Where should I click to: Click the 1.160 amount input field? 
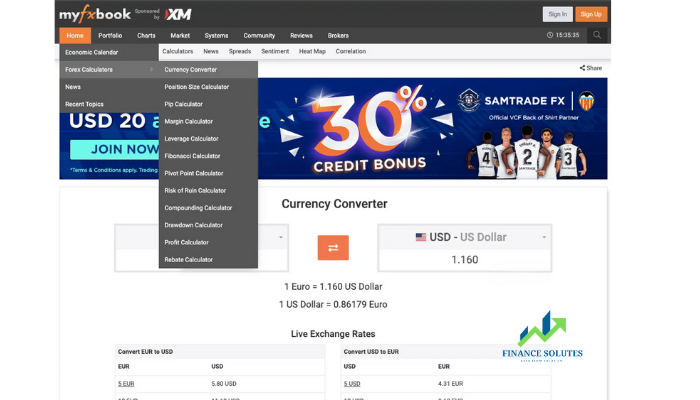coord(465,260)
